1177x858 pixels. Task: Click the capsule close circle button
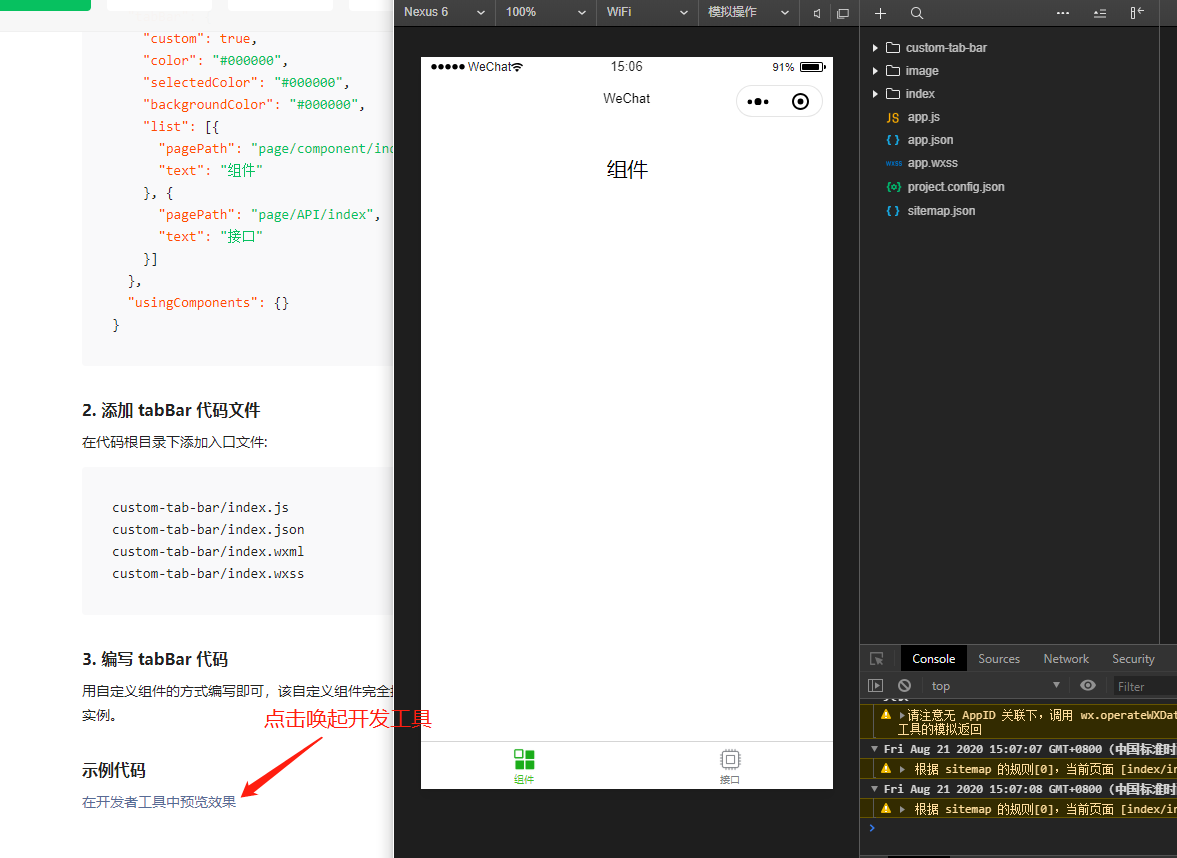pyautogui.click(x=800, y=101)
